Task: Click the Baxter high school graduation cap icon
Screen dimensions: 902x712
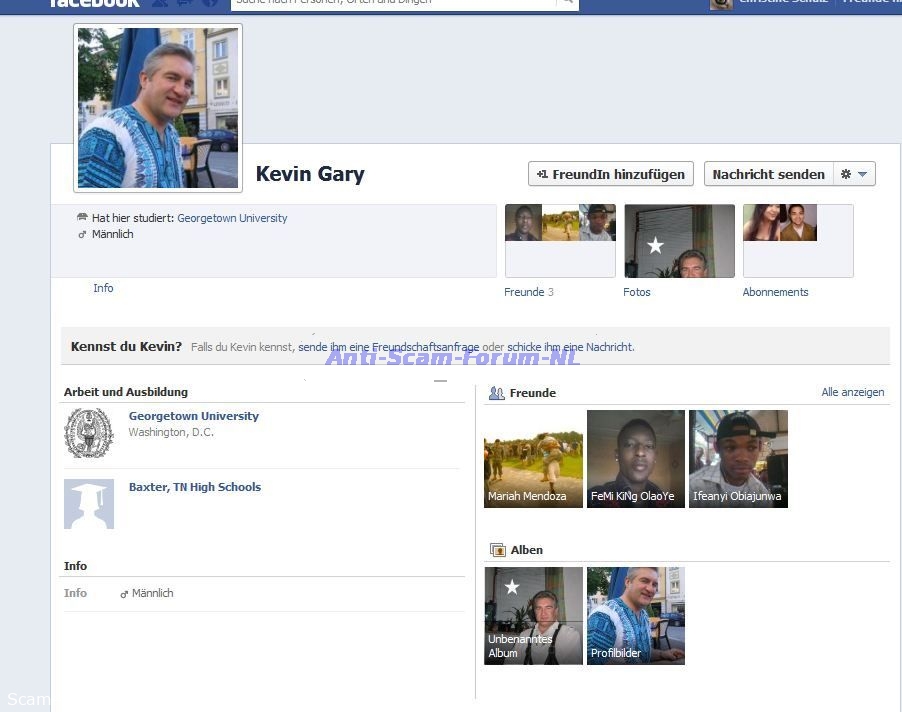Action: point(89,503)
